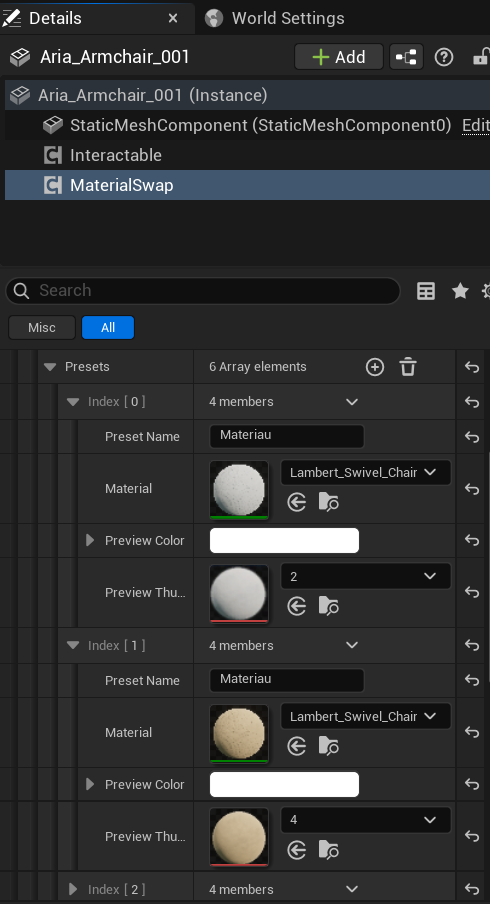Click Index [0] Material thumbnail
The height and width of the screenshot is (904, 490).
click(239, 489)
